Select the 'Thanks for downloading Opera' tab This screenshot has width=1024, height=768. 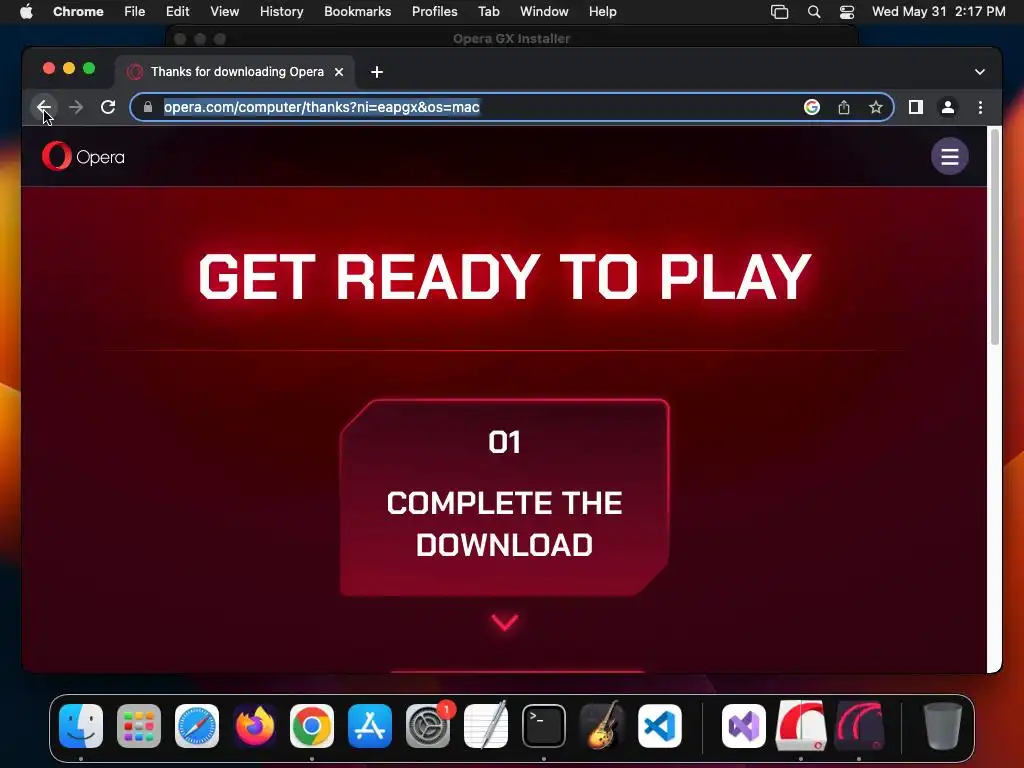tap(236, 72)
